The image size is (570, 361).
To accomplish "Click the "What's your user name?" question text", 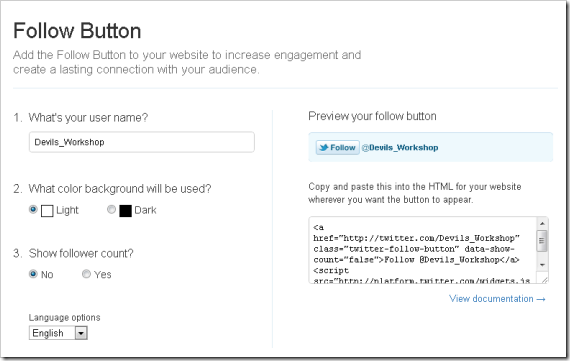I will (x=88, y=117).
